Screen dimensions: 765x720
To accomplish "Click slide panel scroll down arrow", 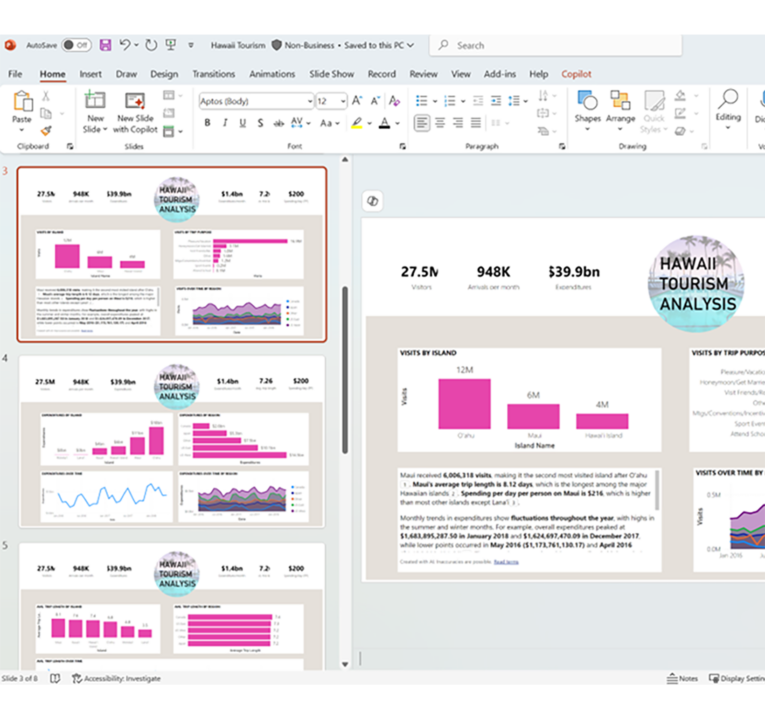I will (345, 664).
